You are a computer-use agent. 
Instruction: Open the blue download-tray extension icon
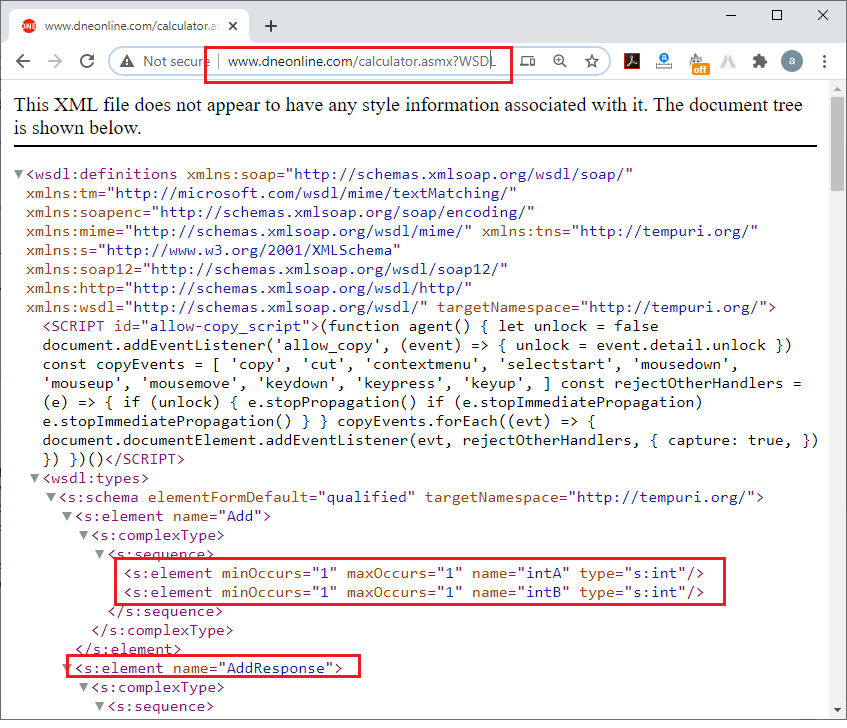pyautogui.click(x=664, y=61)
